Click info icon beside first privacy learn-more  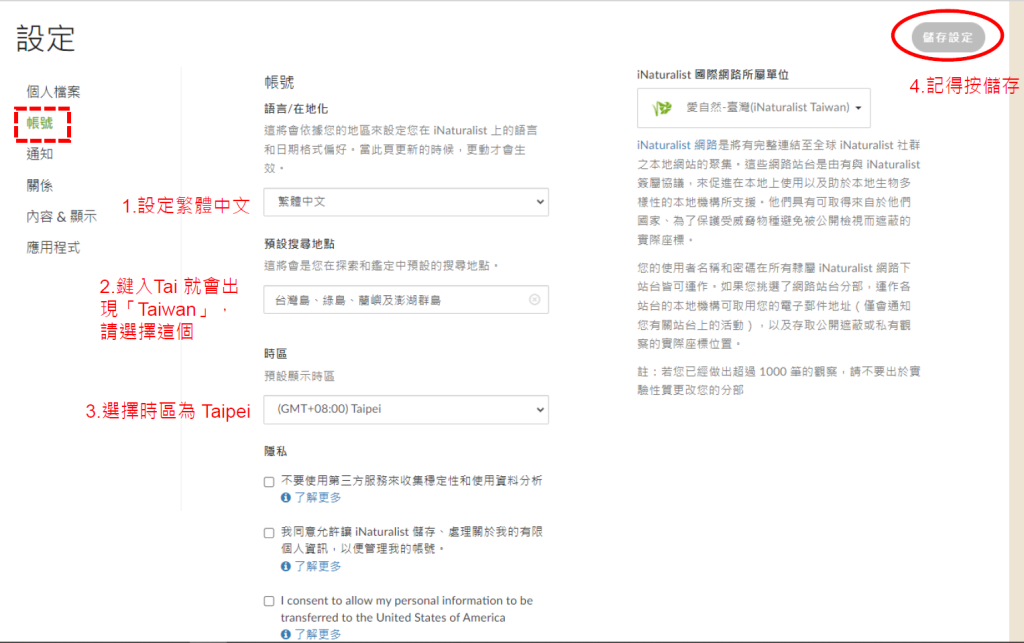(x=286, y=497)
